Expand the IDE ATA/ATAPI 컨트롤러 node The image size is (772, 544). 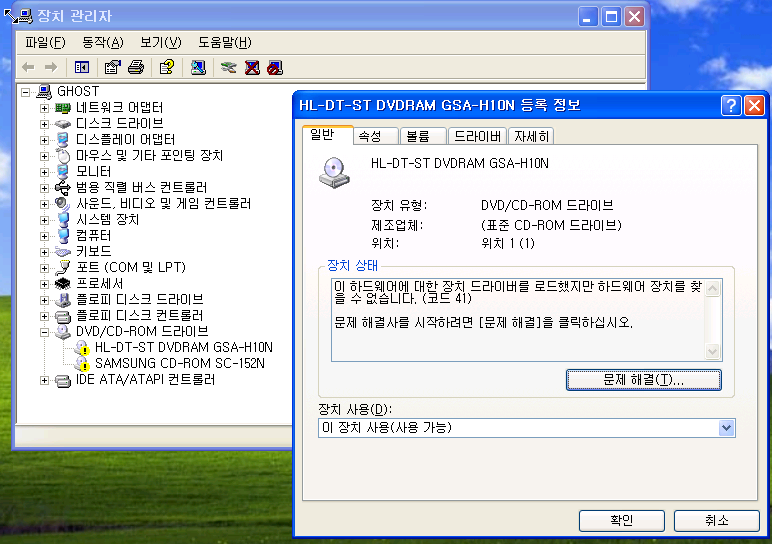[x=44, y=380]
